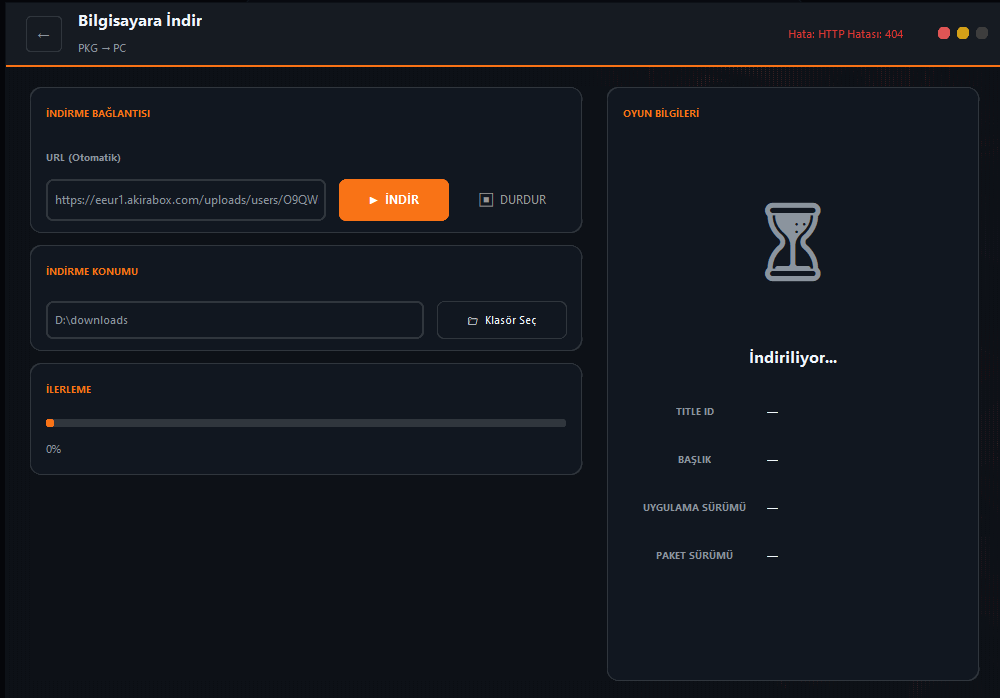Screen dimensions: 1000x698
Task: Click the PAKET SÜRÜMÜ label
Action: point(695,556)
